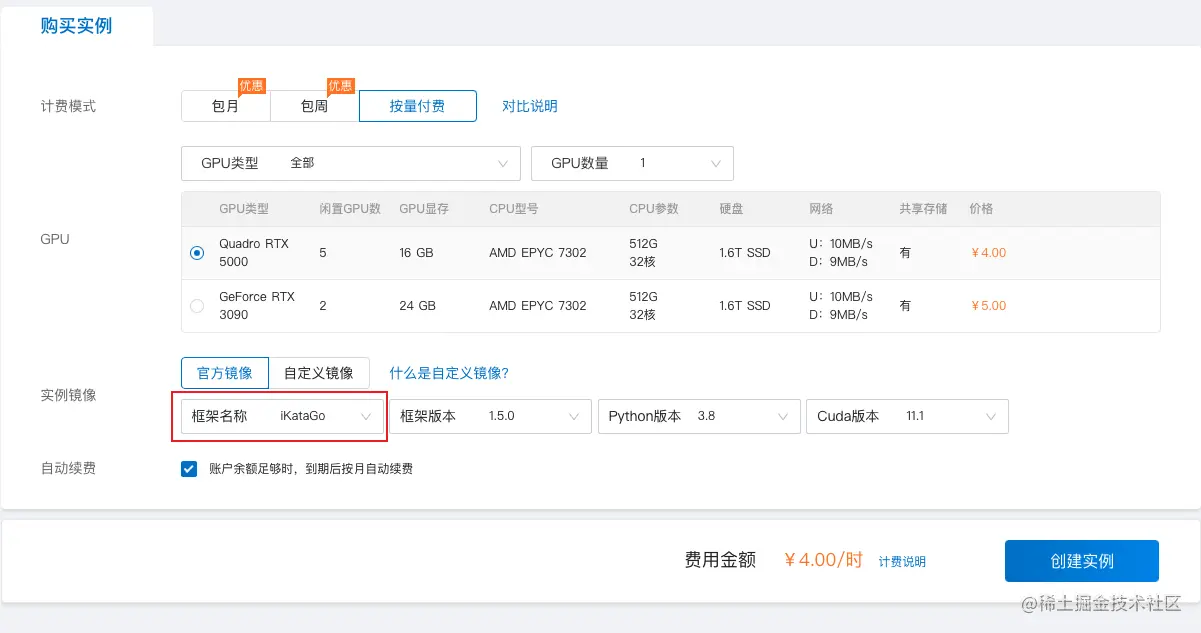The image size is (1201, 633).
Task: Open the 购买实例 tab
Action: 77,24
